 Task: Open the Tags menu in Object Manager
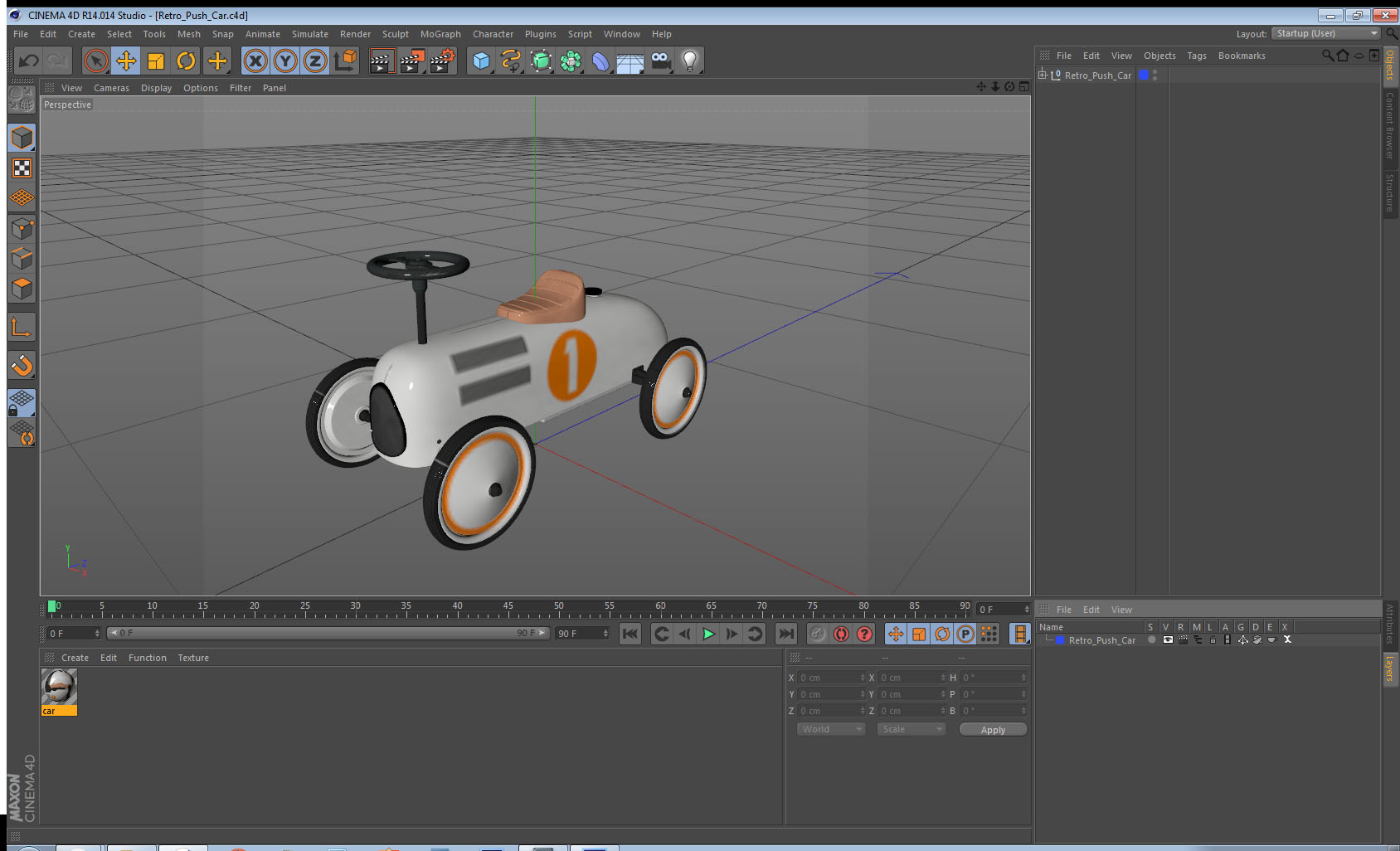pyautogui.click(x=1197, y=56)
